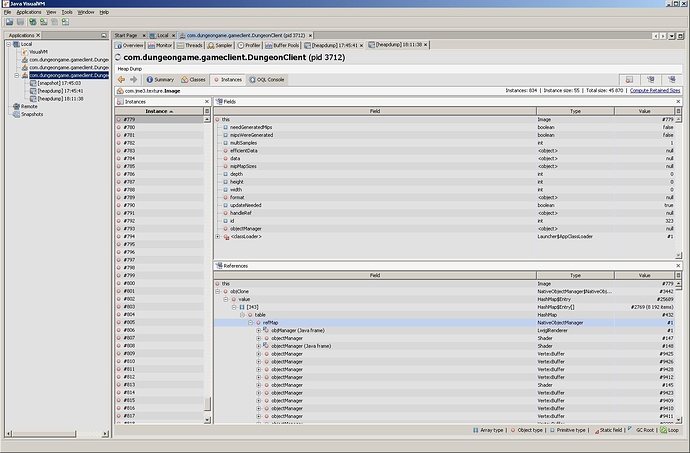690x453 pixels.
Task: Close the Fields pane
Action: (678, 102)
